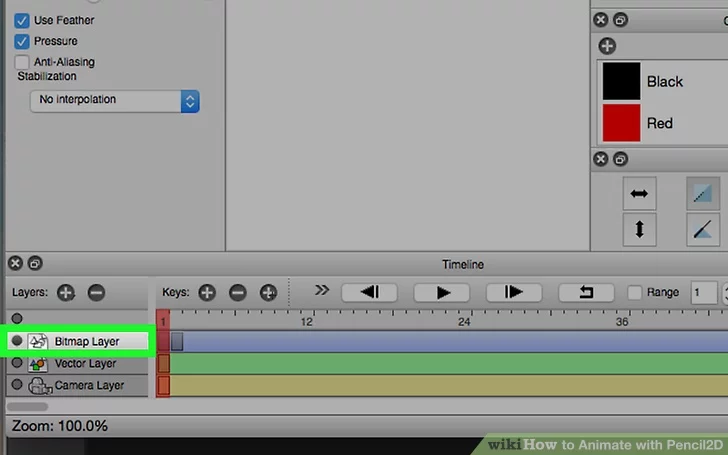Click the range start frame field
This screenshot has width=728, height=455.
[704, 292]
